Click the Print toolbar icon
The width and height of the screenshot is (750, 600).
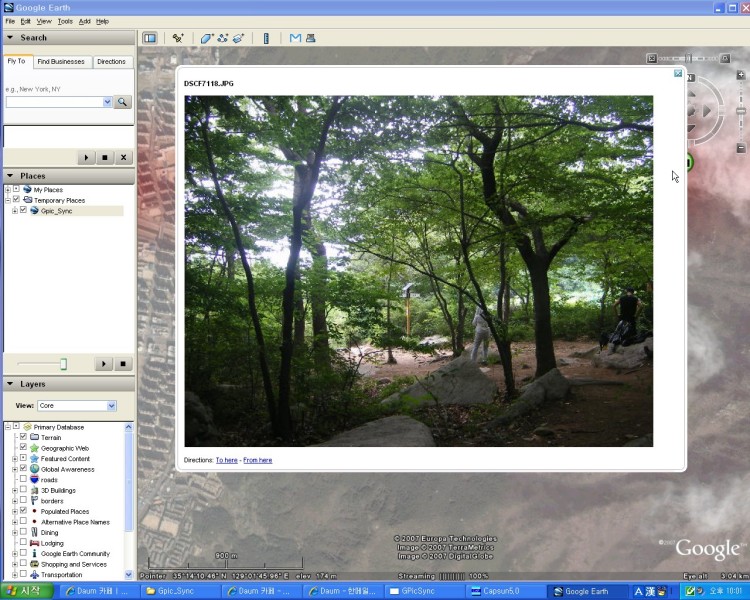coord(310,38)
